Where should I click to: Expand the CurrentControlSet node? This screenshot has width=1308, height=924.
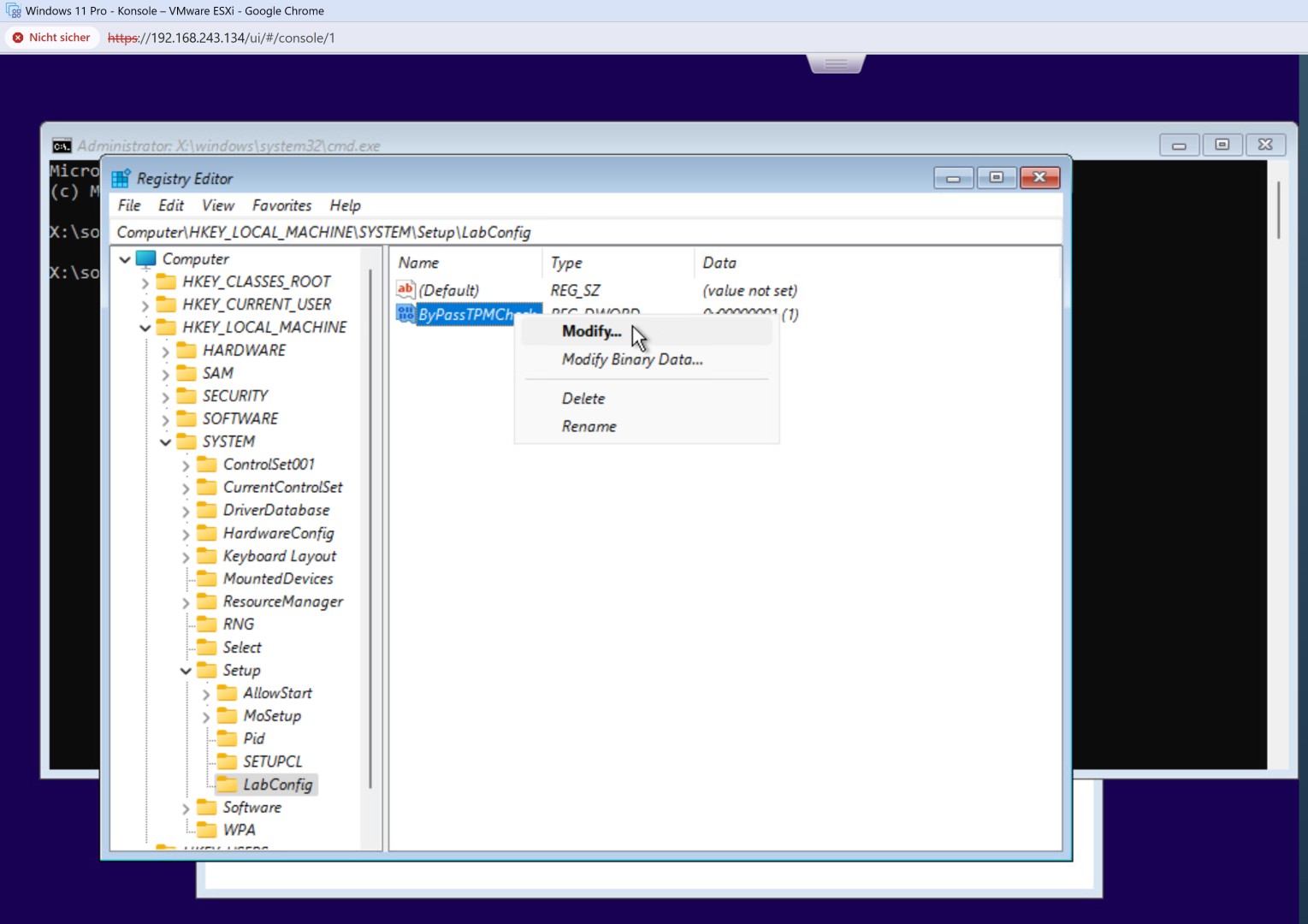[186, 489]
